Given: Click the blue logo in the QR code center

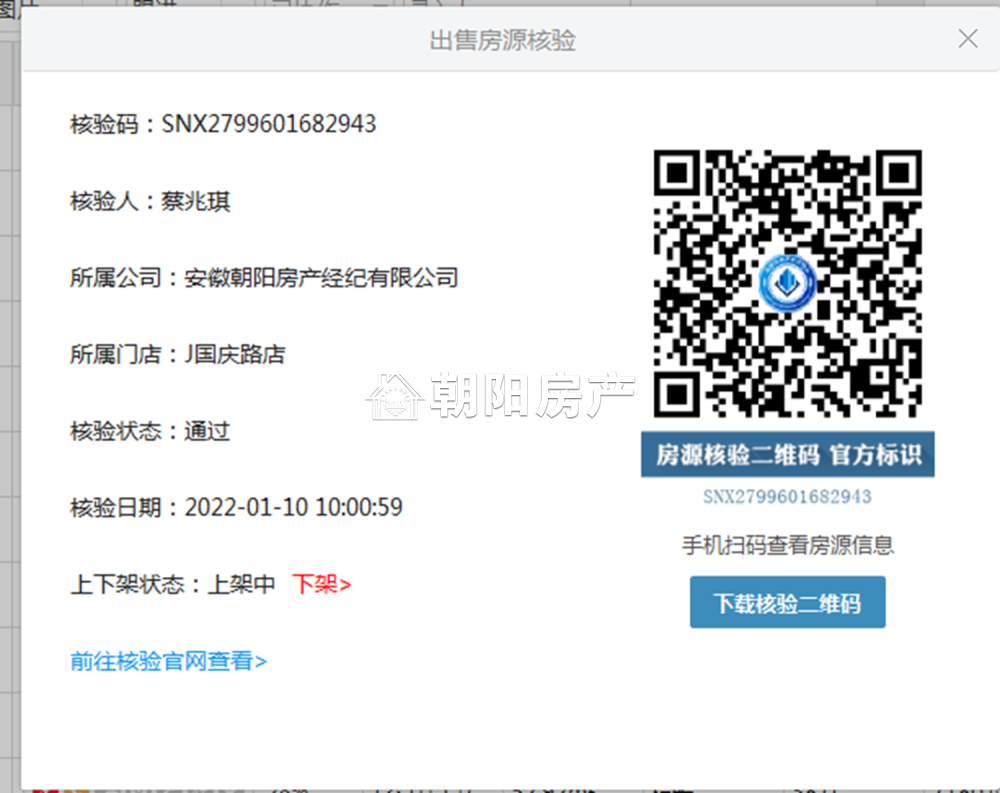Looking at the screenshot, I should 787,283.
